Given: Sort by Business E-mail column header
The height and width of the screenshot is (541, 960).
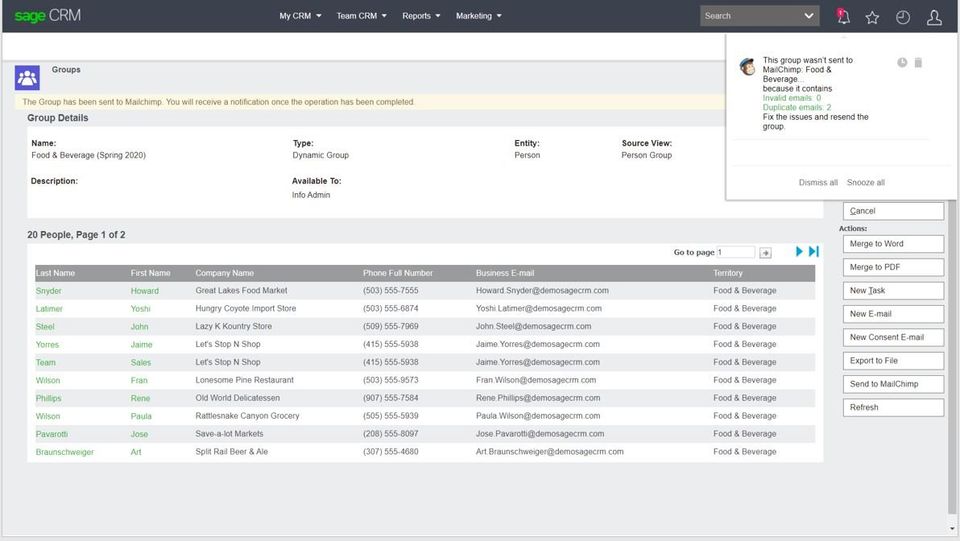Looking at the screenshot, I should click(504, 273).
